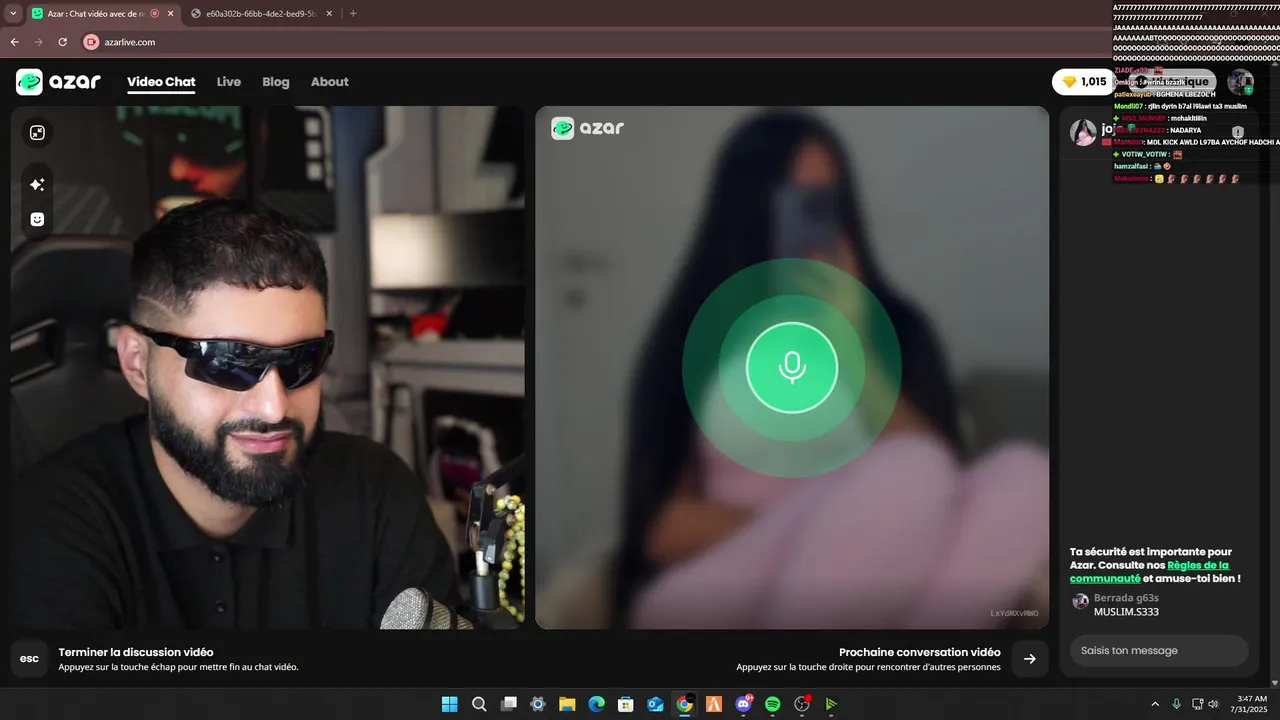Open the network status tray icon
1280x720 pixels.
[x=1198, y=704]
